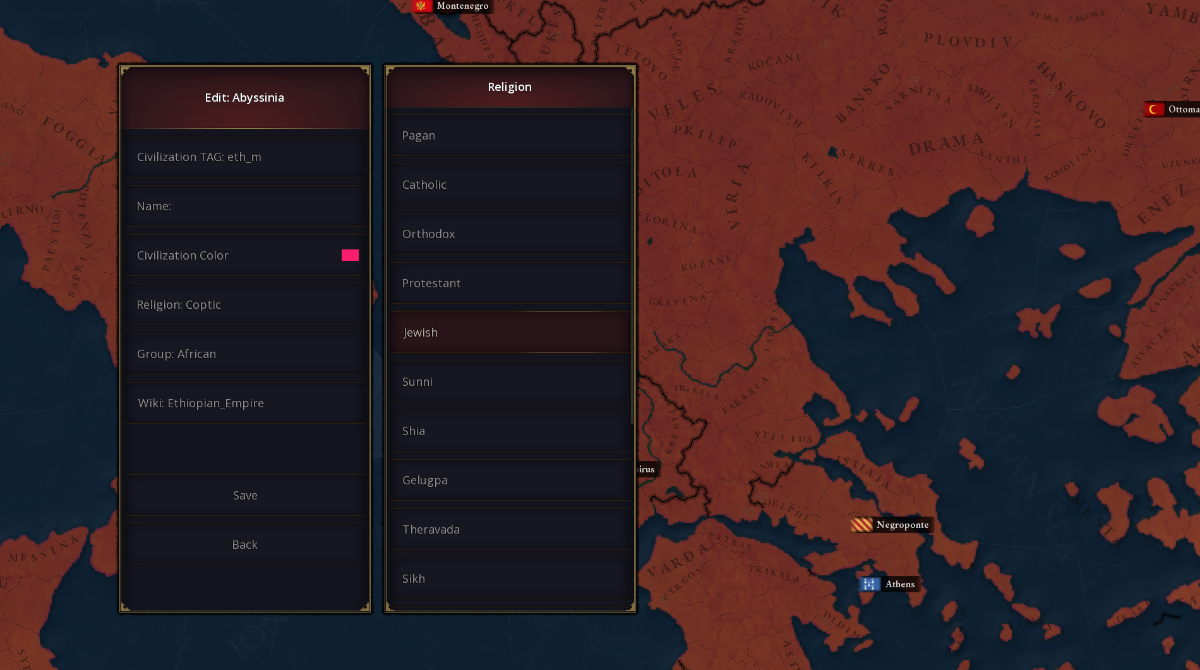The image size is (1200, 670).
Task: Click the Montenegro flag icon
Action: (x=422, y=6)
